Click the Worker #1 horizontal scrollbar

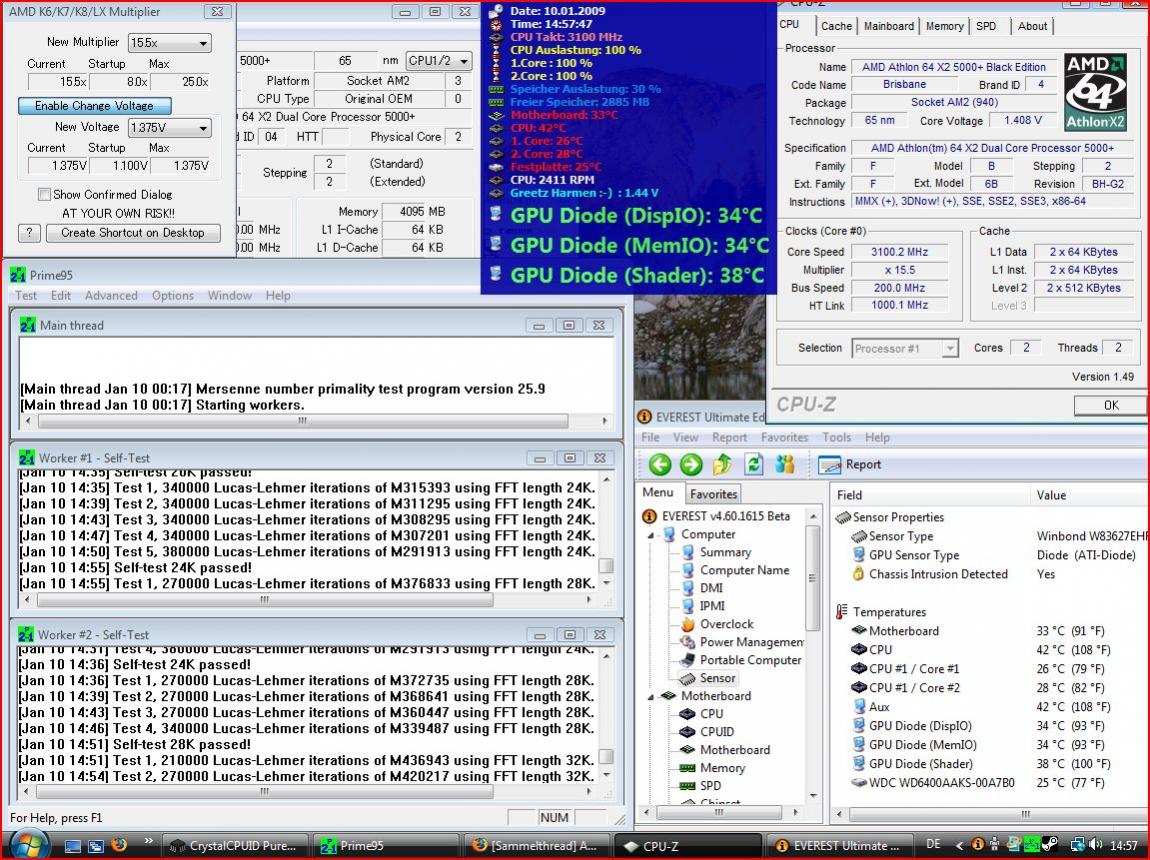click(264, 601)
